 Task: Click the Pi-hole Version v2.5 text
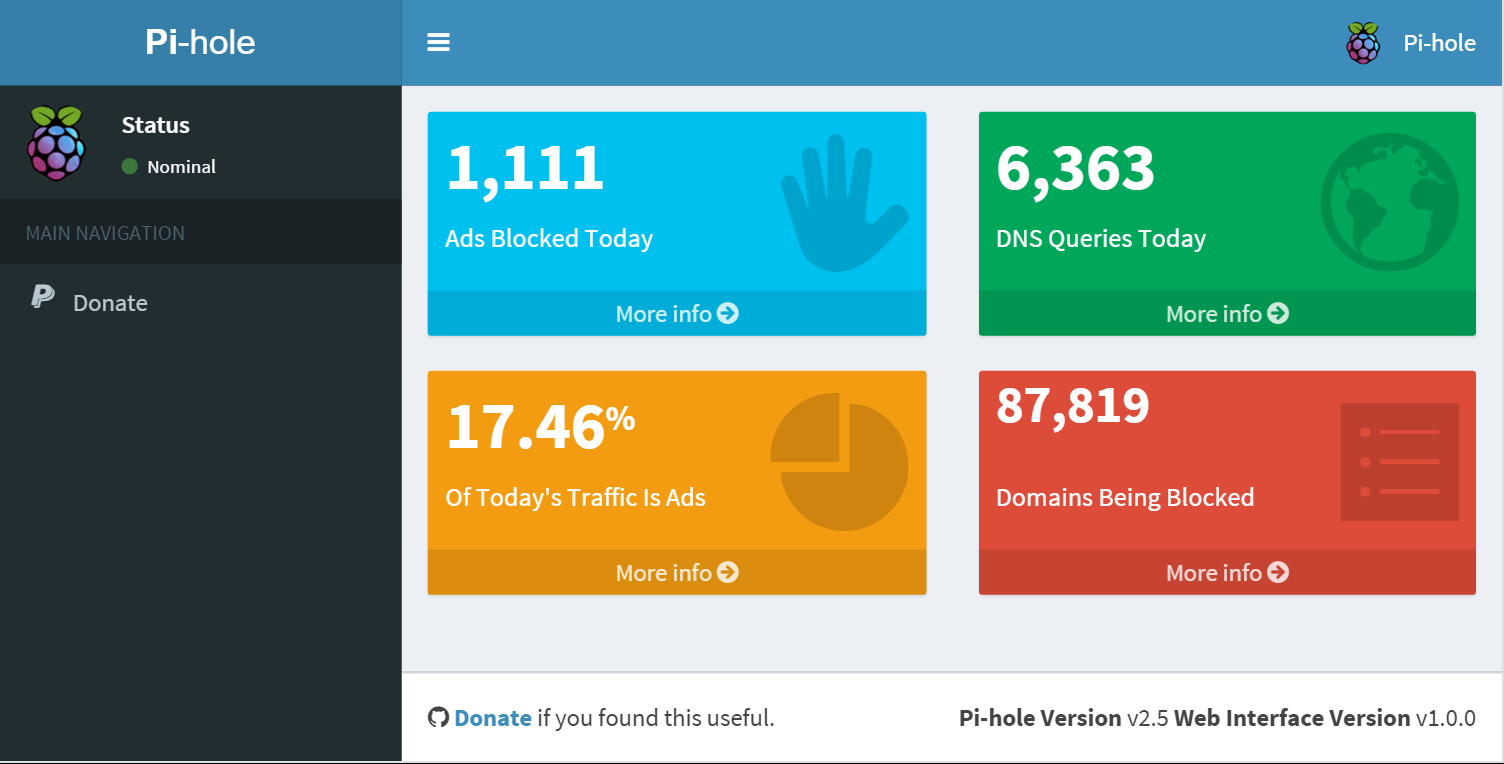1064,718
